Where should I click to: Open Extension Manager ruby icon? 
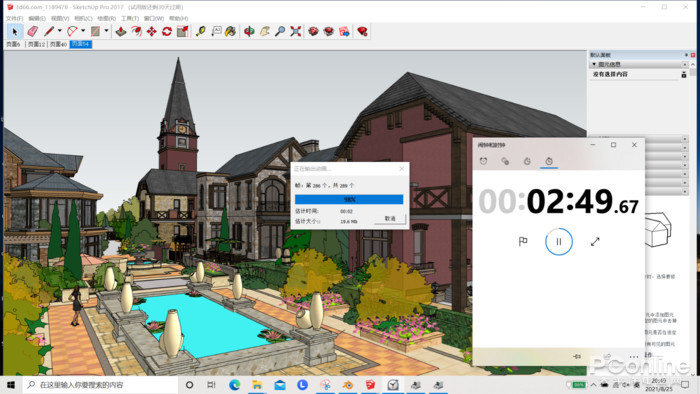click(362, 31)
